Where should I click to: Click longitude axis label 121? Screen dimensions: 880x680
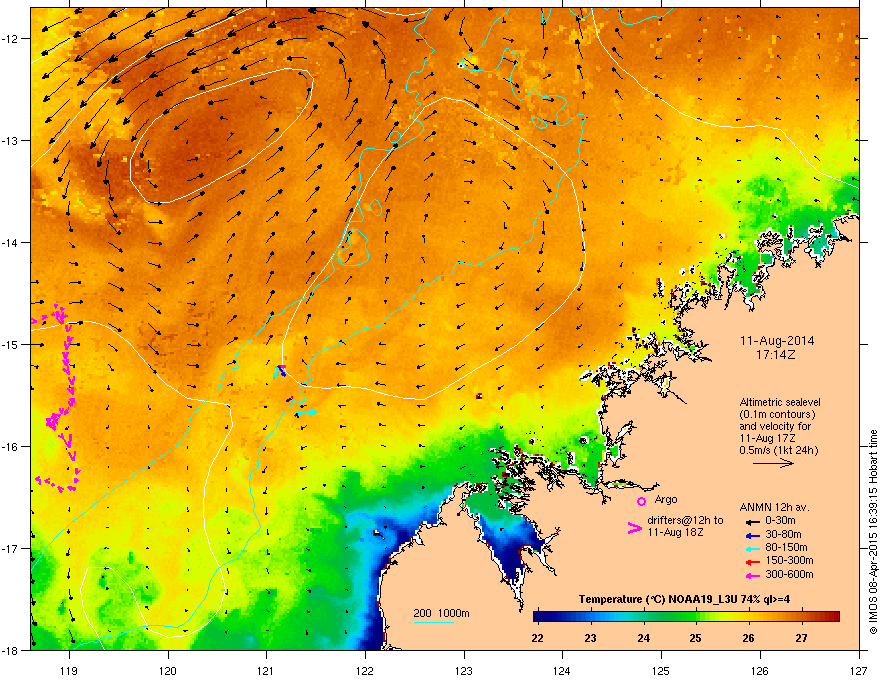pyautogui.click(x=266, y=670)
